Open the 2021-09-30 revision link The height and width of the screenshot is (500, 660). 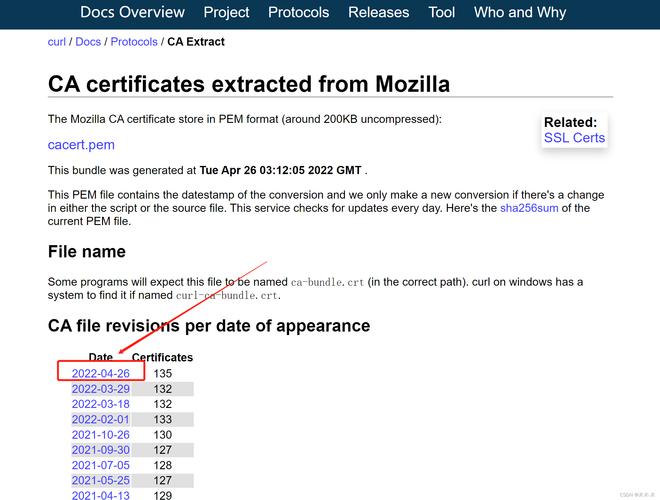(101, 450)
